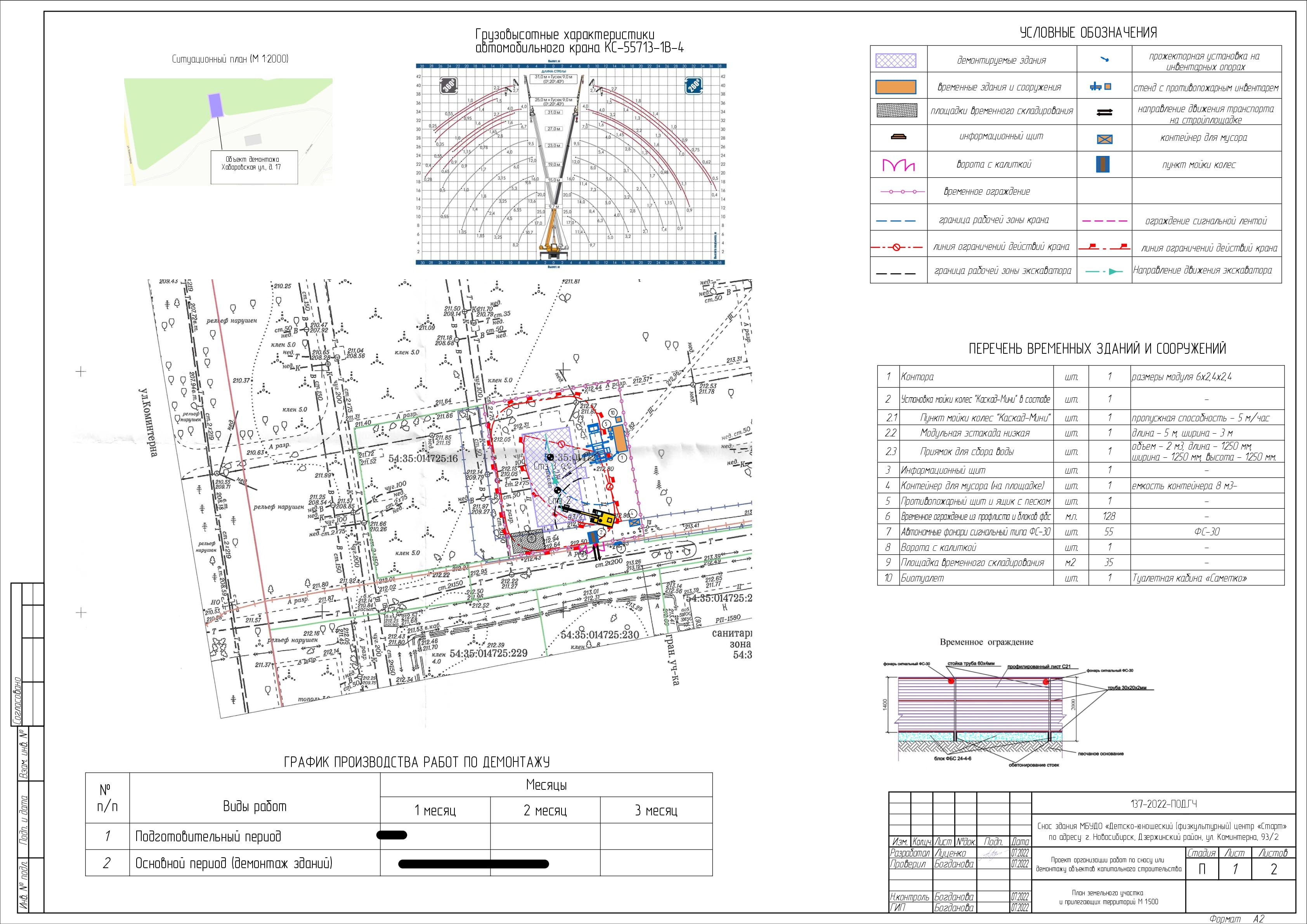Select the 'Площадка временного складирования' row in list
1307x924 pixels.
pyautogui.click(x=1080, y=562)
